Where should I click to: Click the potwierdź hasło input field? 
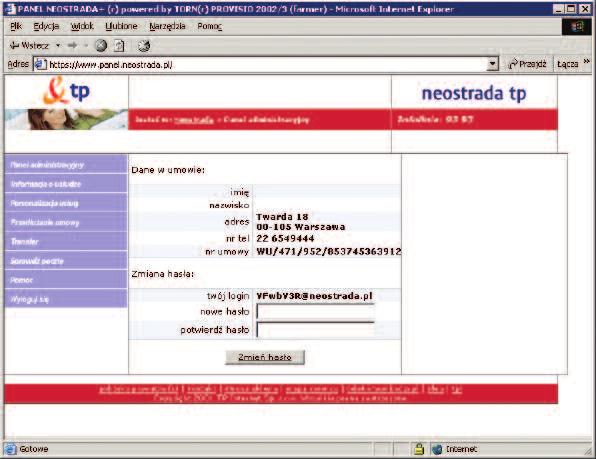point(316,330)
